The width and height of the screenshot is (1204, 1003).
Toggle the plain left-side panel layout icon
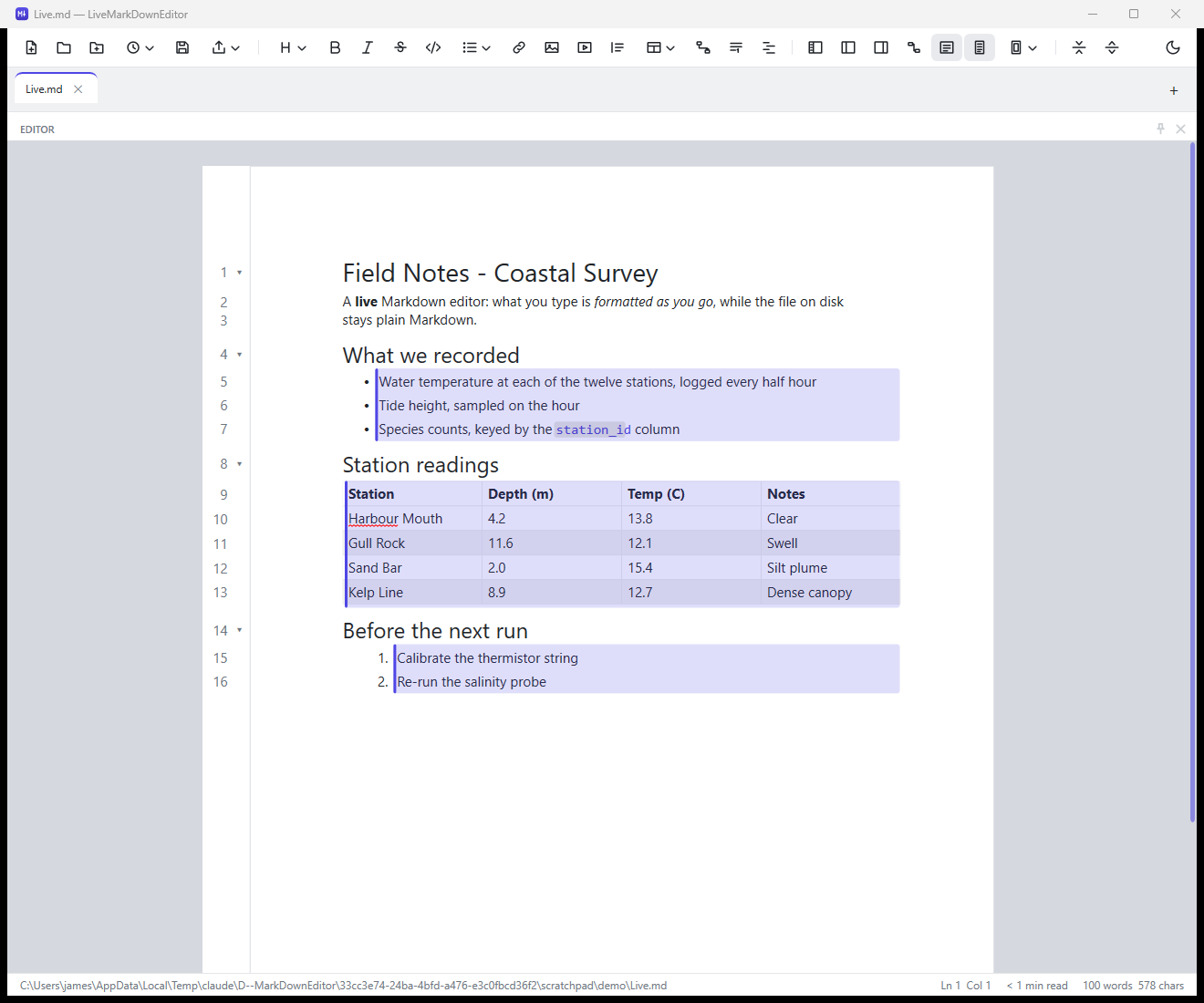coord(848,47)
